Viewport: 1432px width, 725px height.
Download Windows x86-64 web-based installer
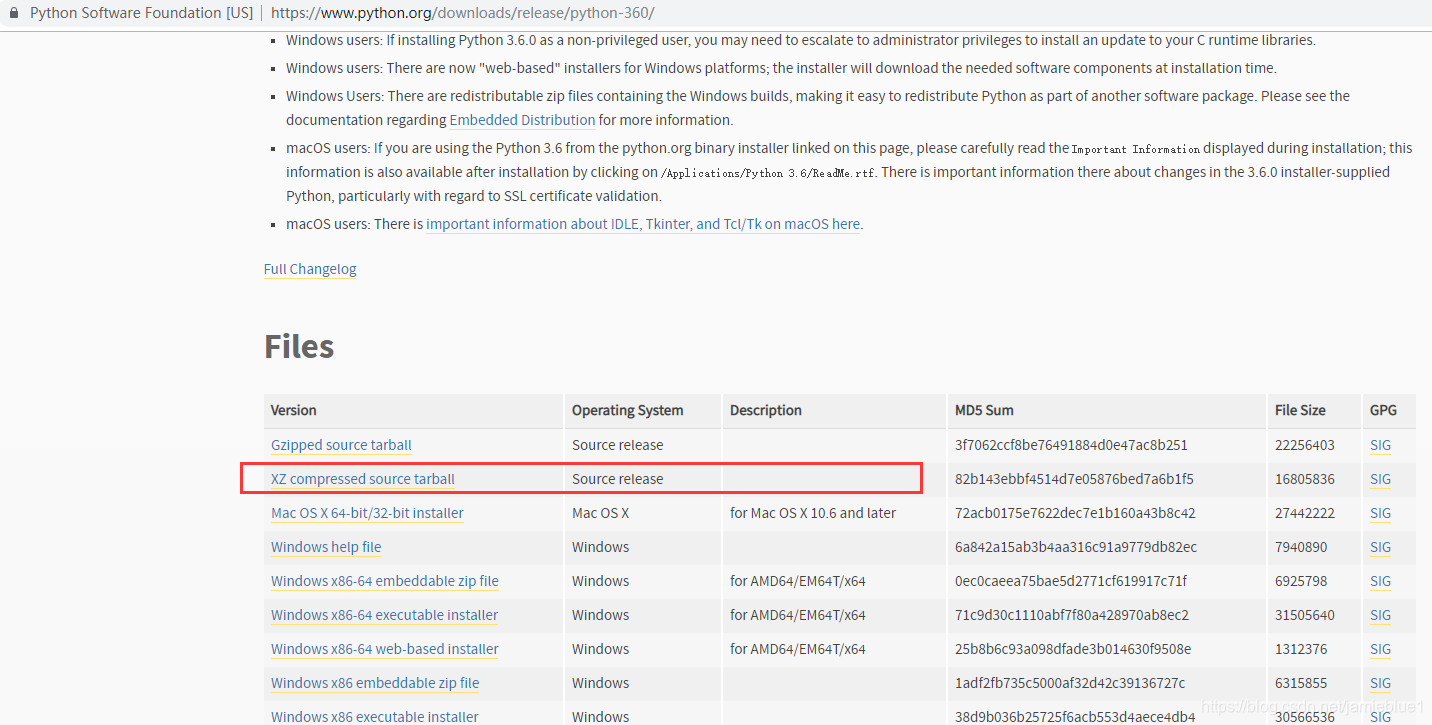click(x=385, y=649)
